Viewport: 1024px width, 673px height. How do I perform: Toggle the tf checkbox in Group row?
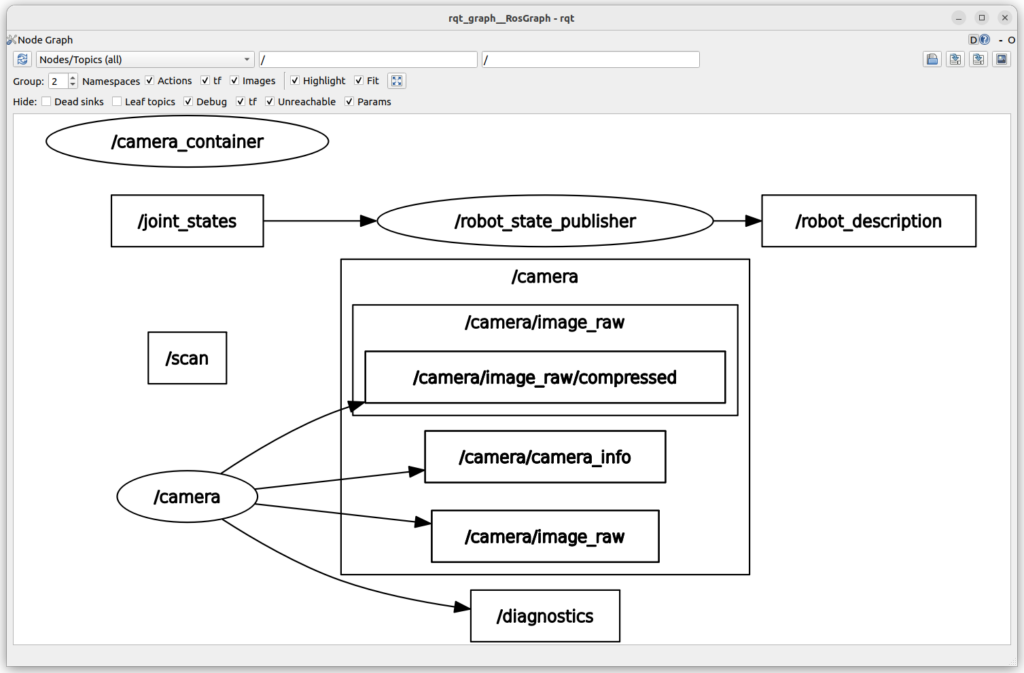coord(205,80)
